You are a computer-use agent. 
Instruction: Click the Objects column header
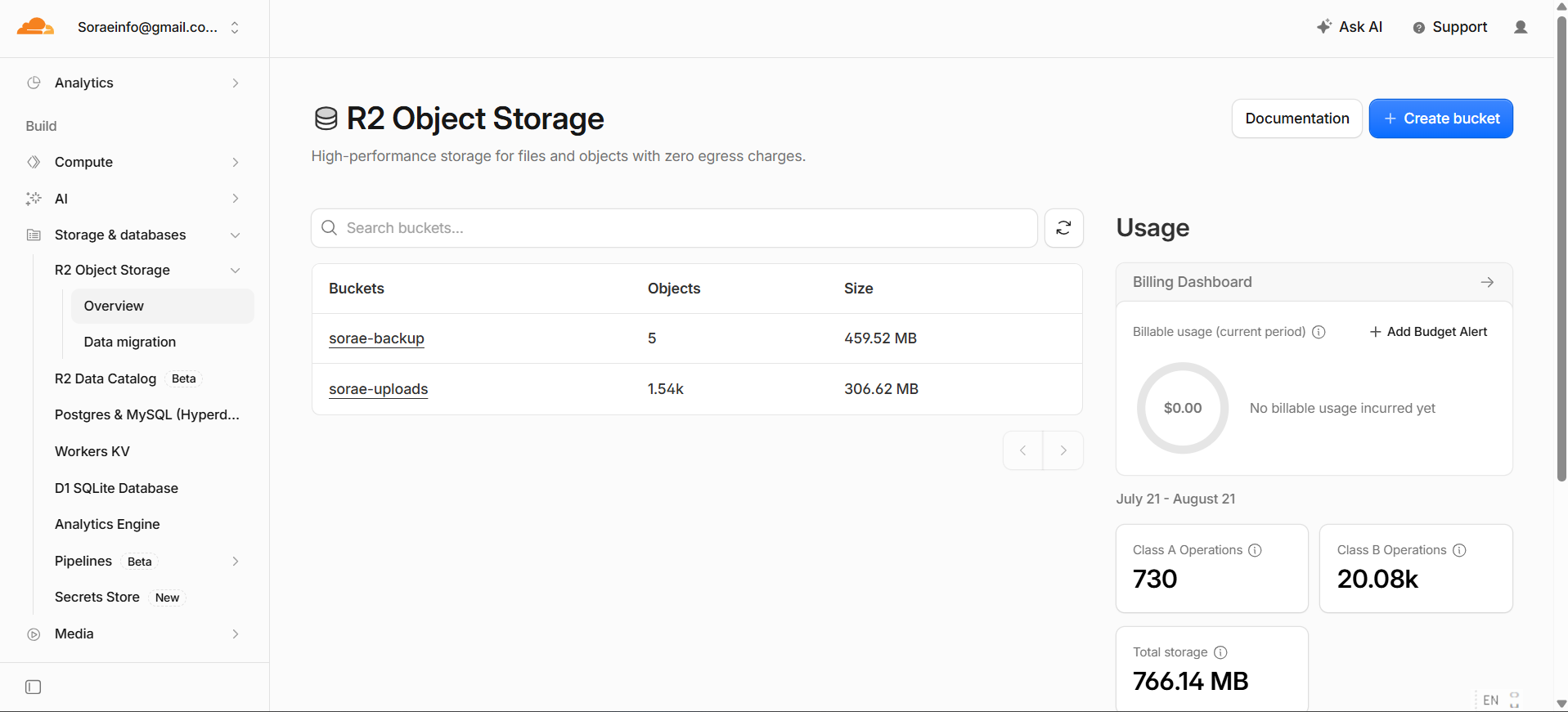tap(674, 289)
